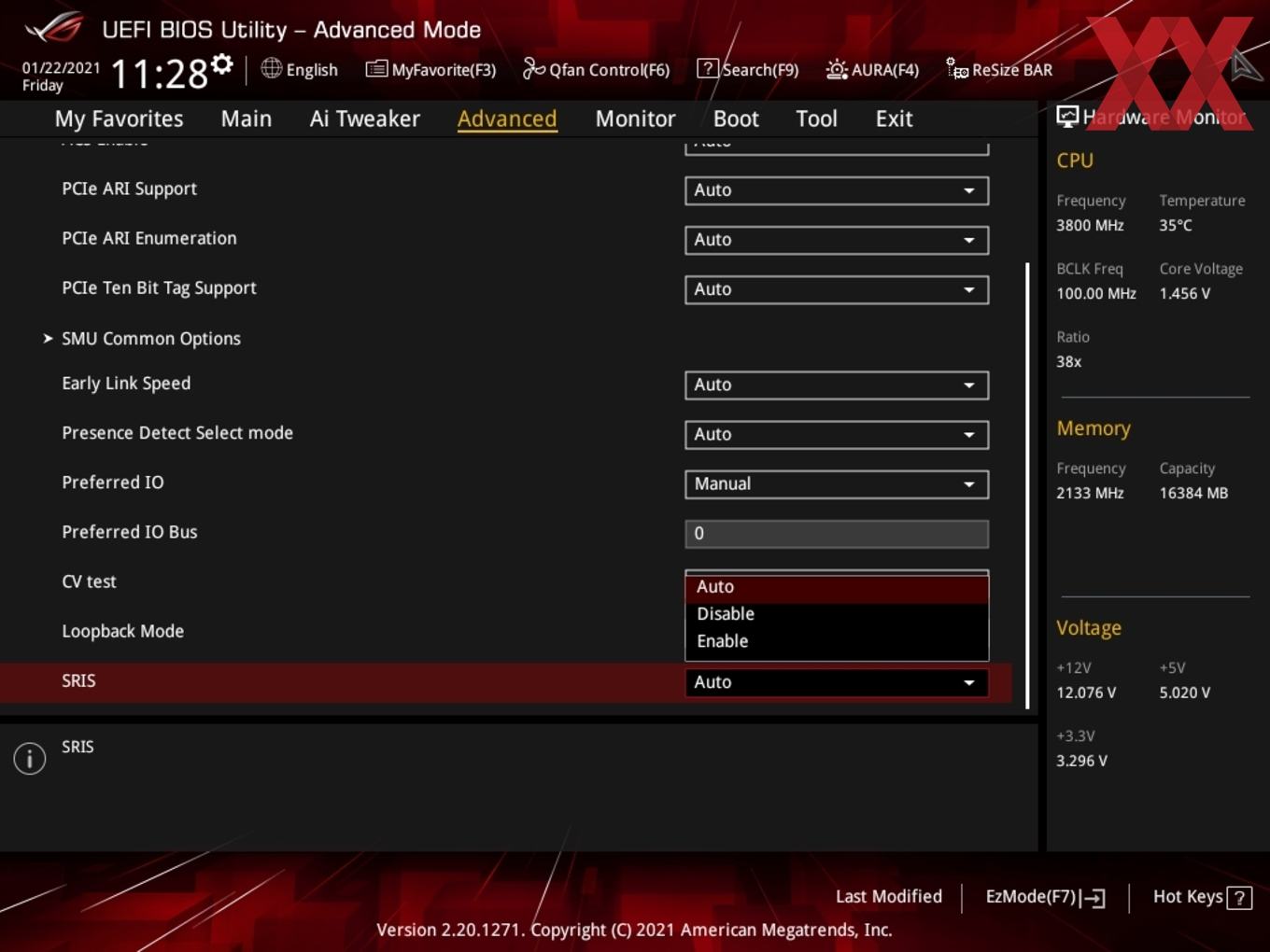Viewport: 1270px width, 952px height.
Task: Click the Hardware Monitor screen icon
Action: point(1067,116)
